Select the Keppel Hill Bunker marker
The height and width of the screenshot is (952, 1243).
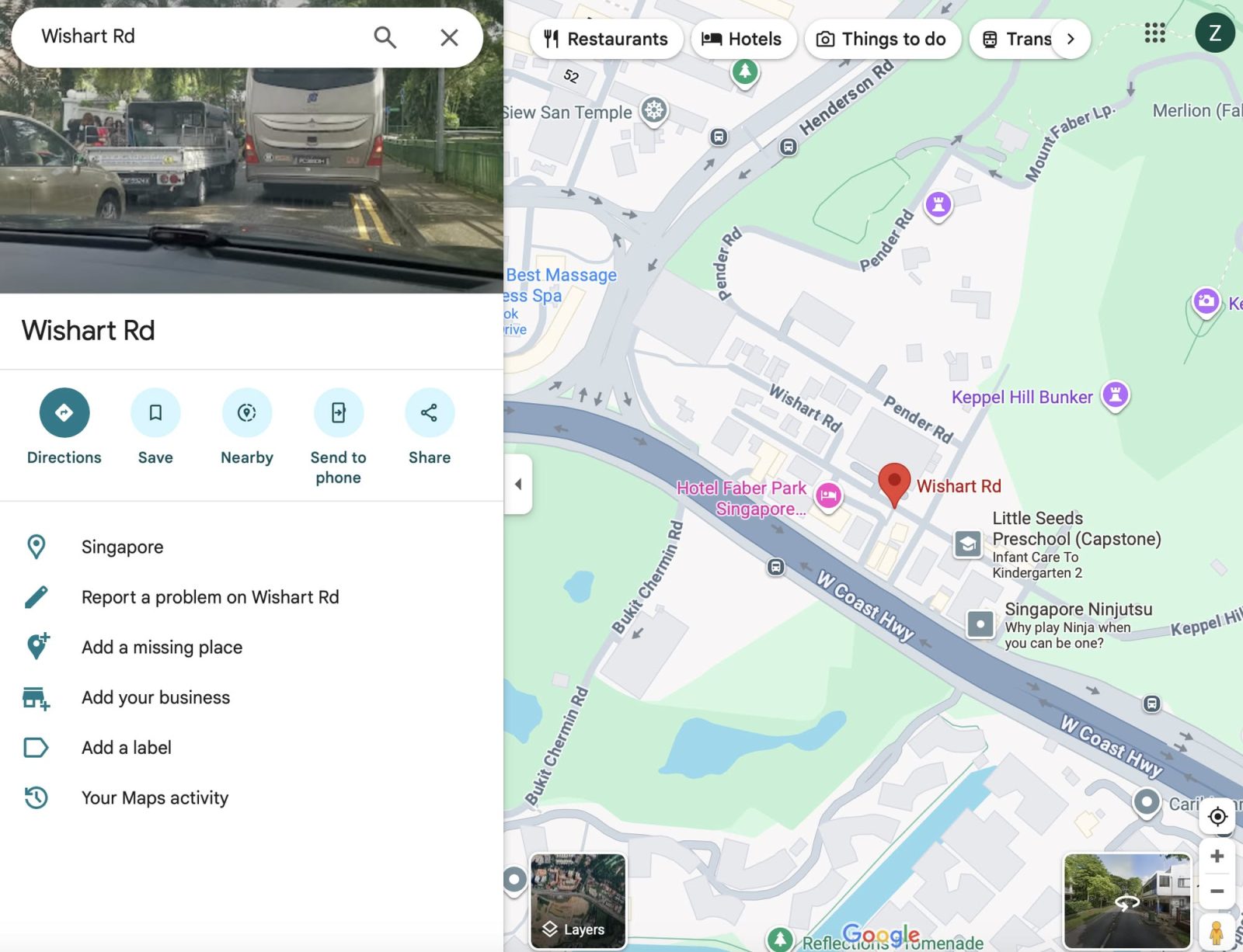pyautogui.click(x=1116, y=395)
